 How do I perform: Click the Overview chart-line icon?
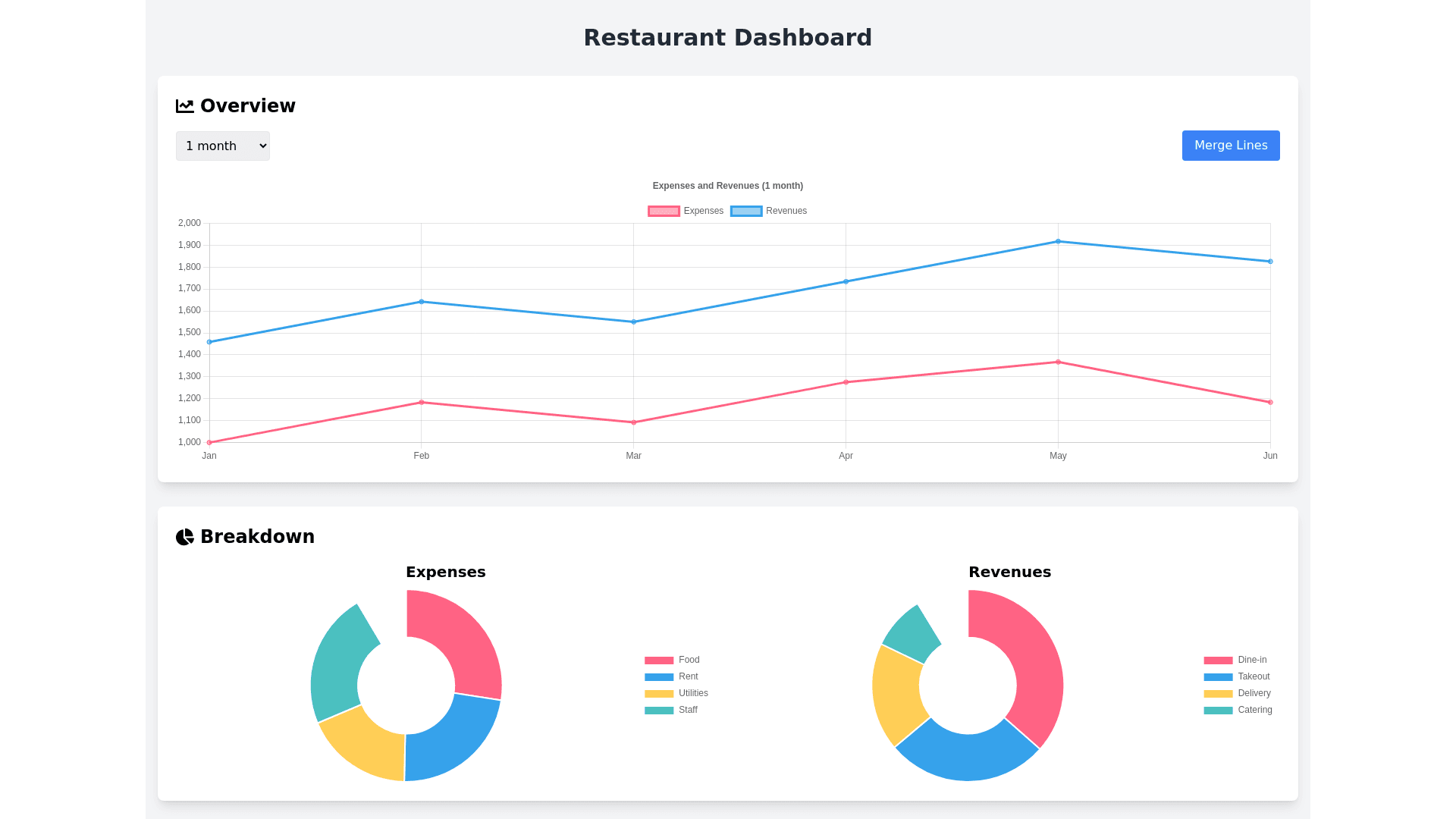184,106
